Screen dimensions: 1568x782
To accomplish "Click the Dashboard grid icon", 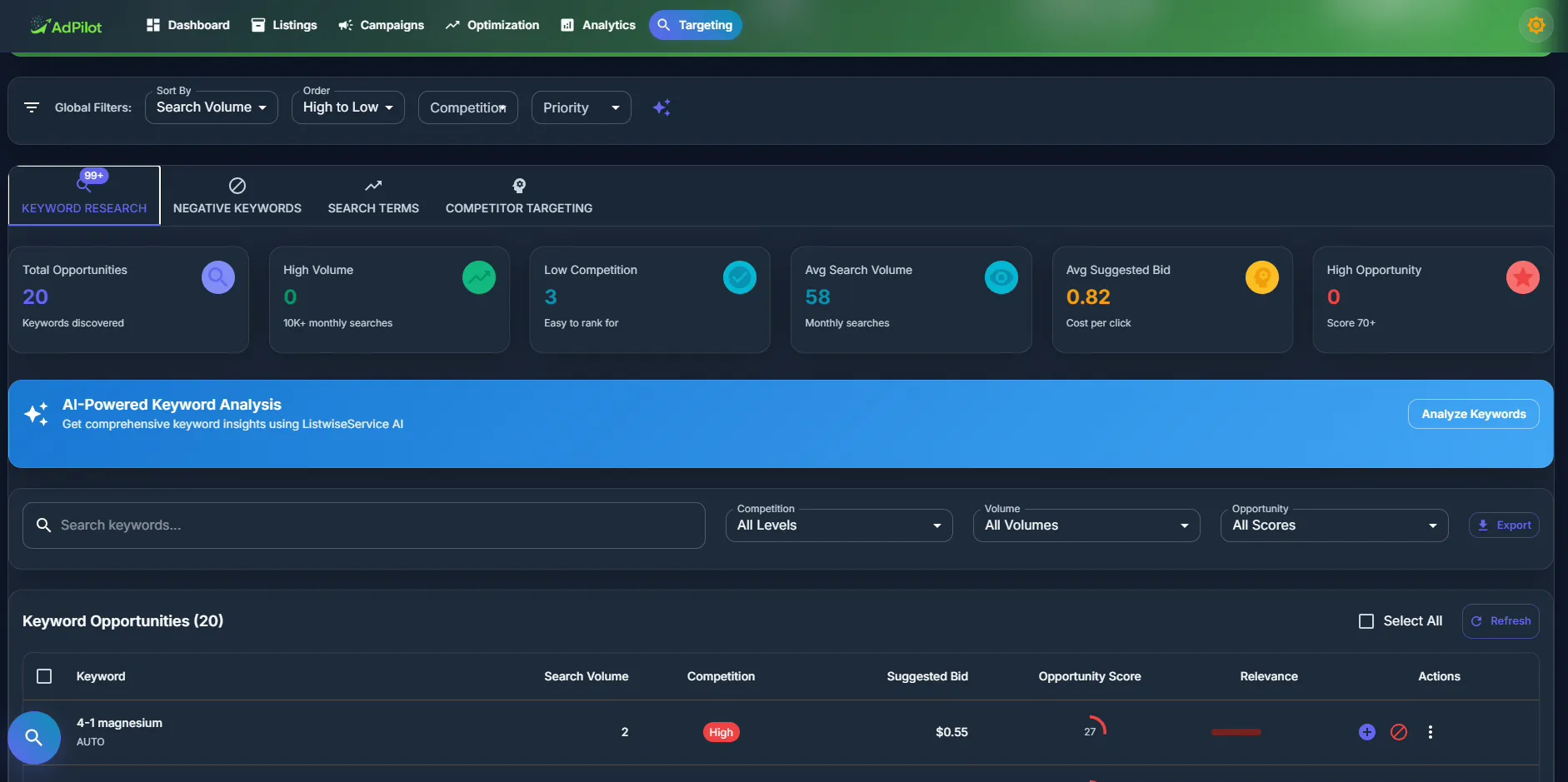I will 153,25.
